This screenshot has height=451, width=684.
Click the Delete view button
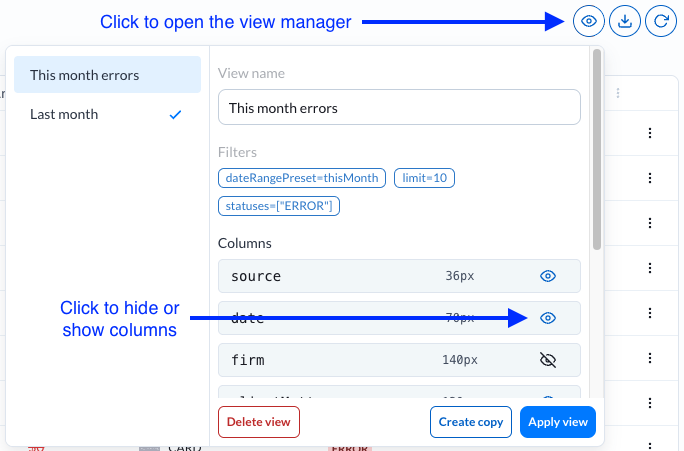point(258,422)
